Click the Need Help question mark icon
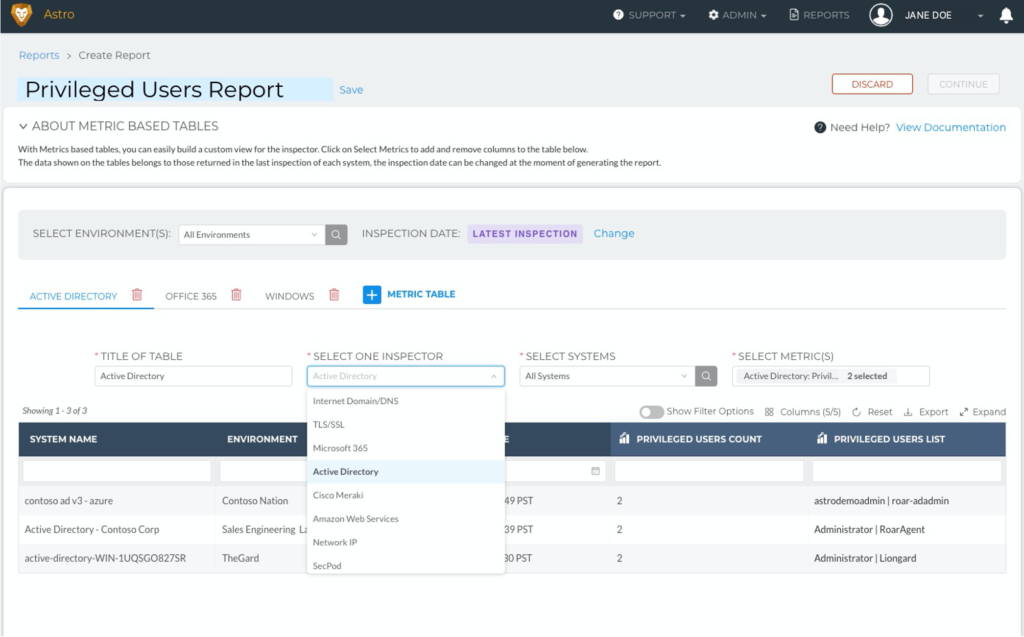 tap(820, 127)
